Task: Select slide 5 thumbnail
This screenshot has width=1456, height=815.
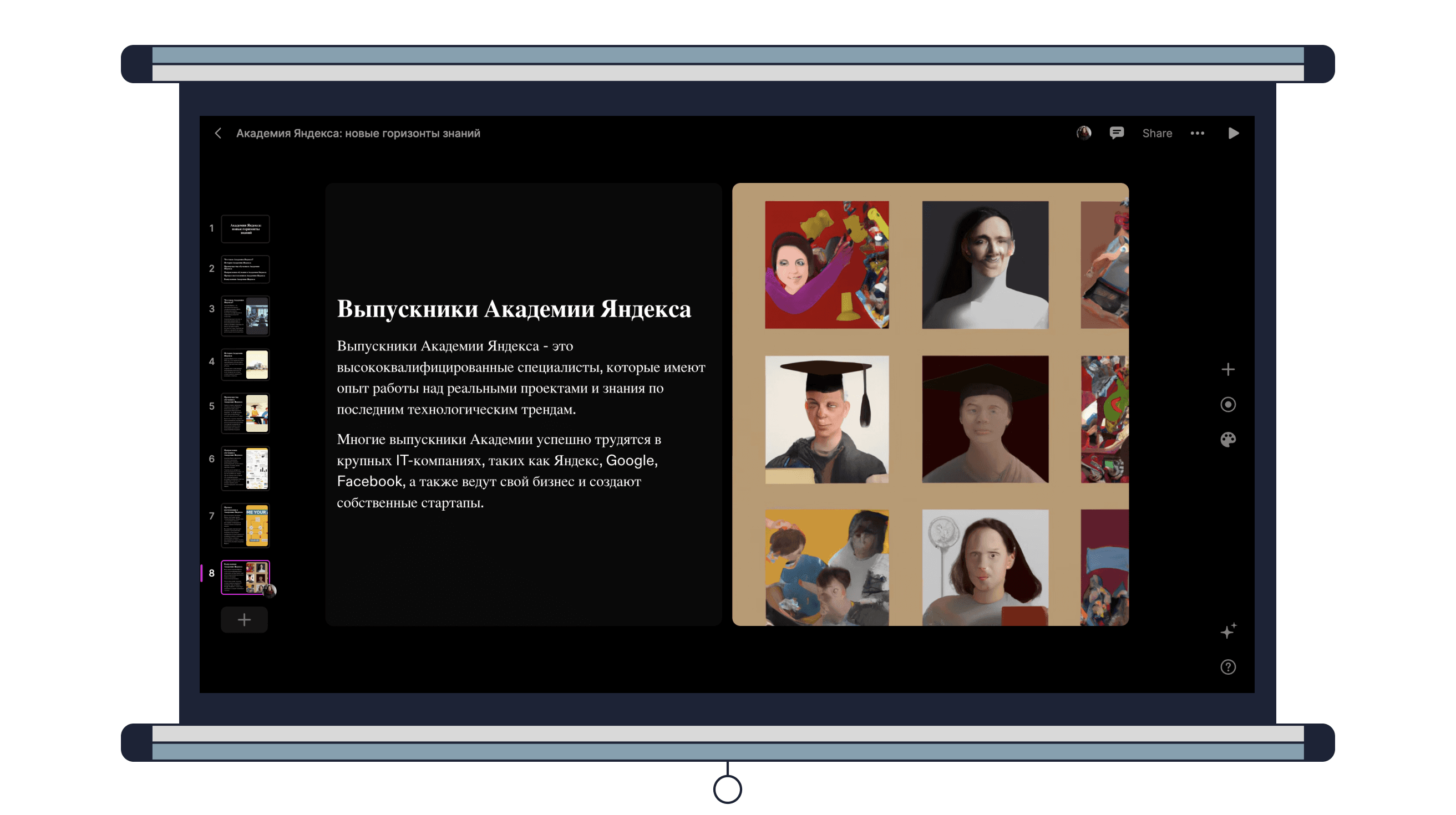Action: [245, 414]
